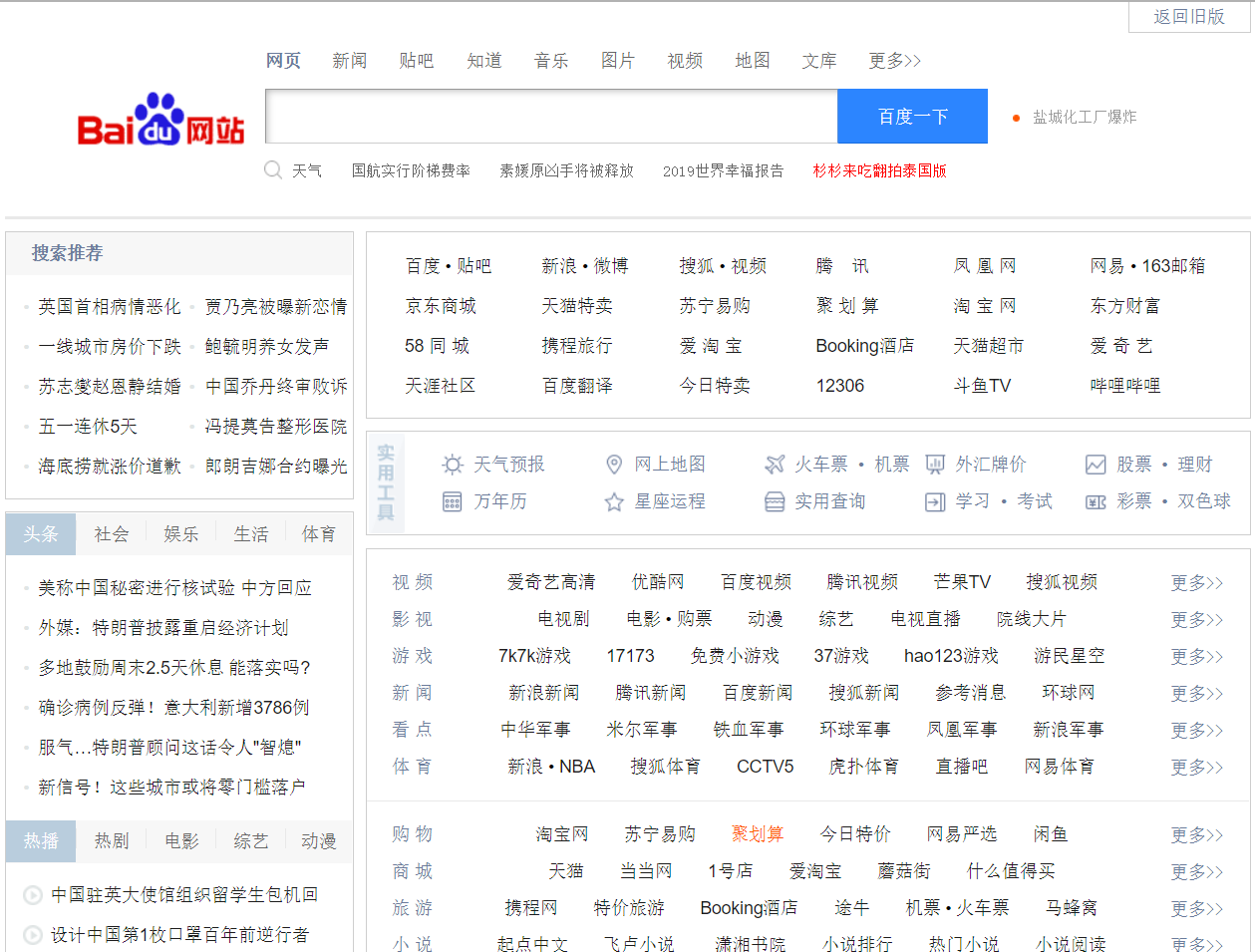Click the star icon for 星座运程

coord(614,501)
